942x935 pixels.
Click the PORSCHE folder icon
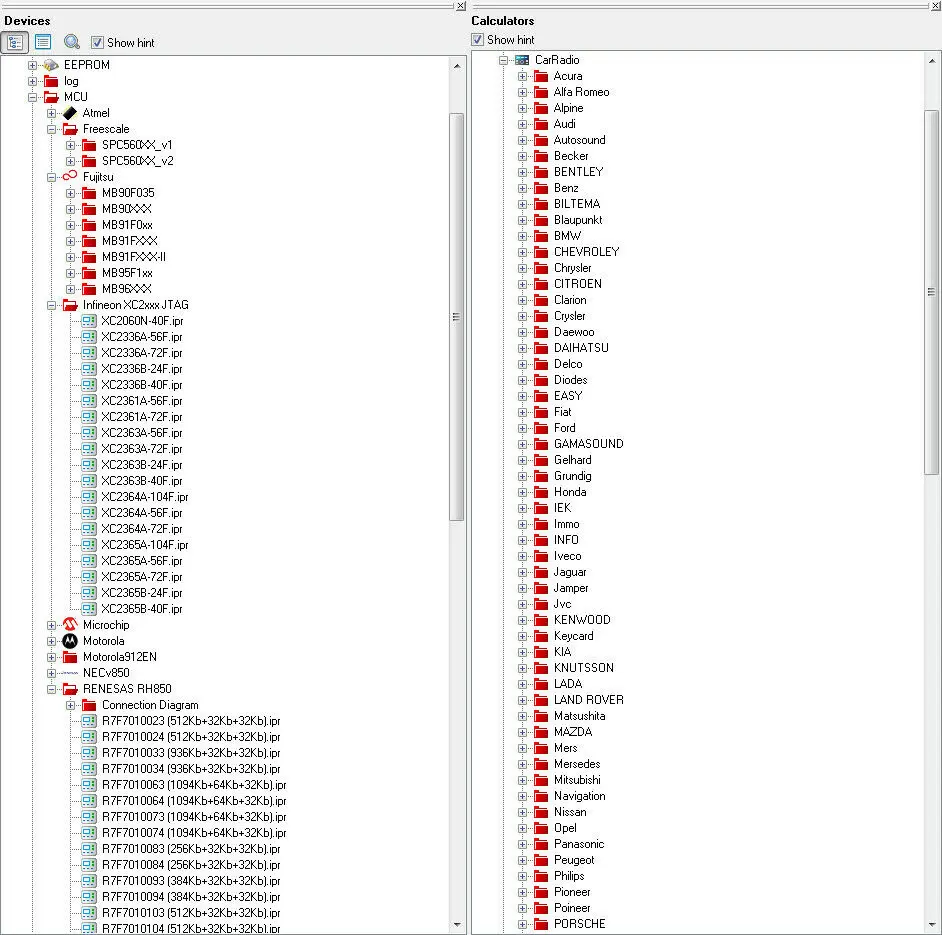541,924
